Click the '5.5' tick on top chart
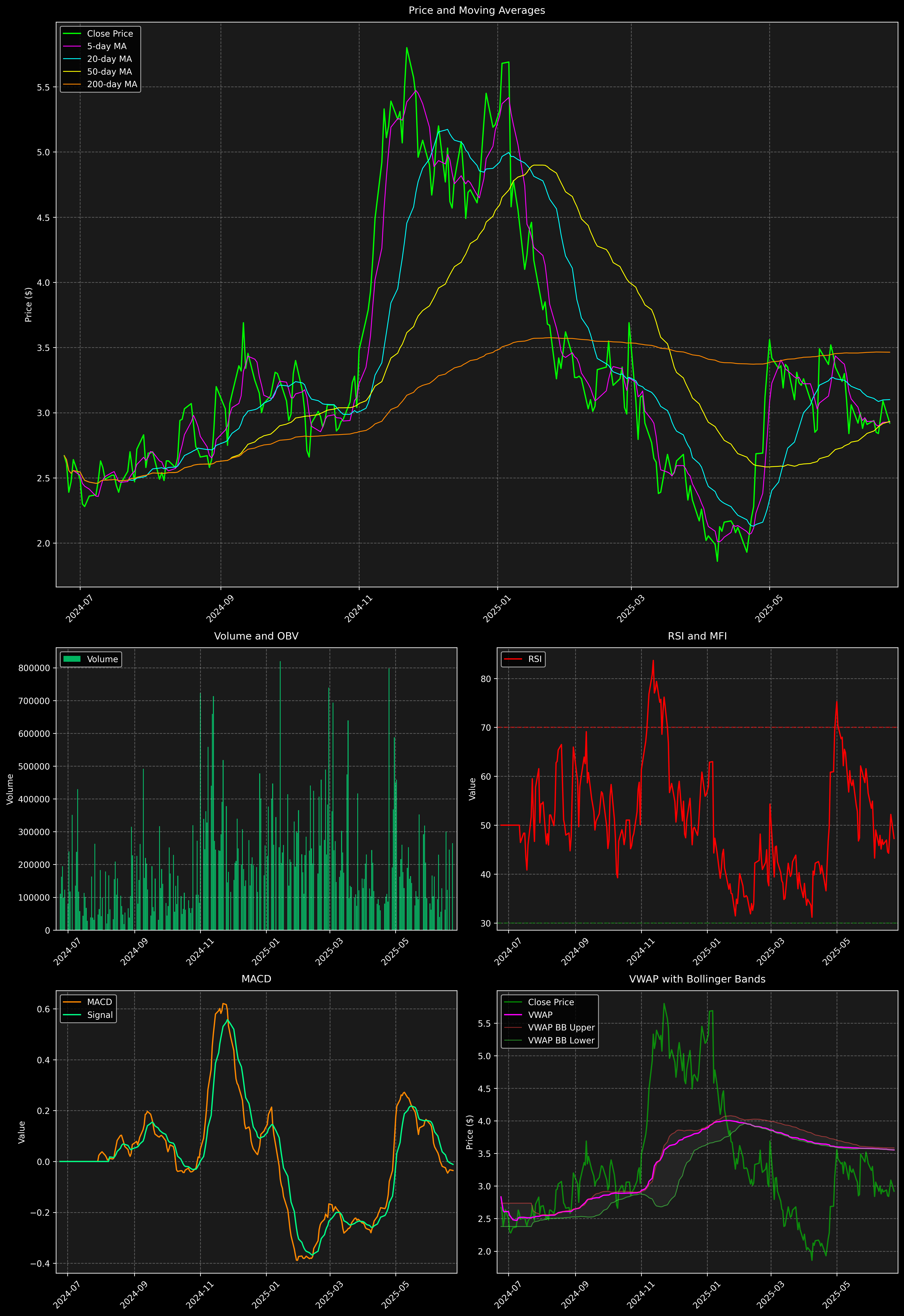This screenshot has width=904, height=1316. pyautogui.click(x=44, y=87)
